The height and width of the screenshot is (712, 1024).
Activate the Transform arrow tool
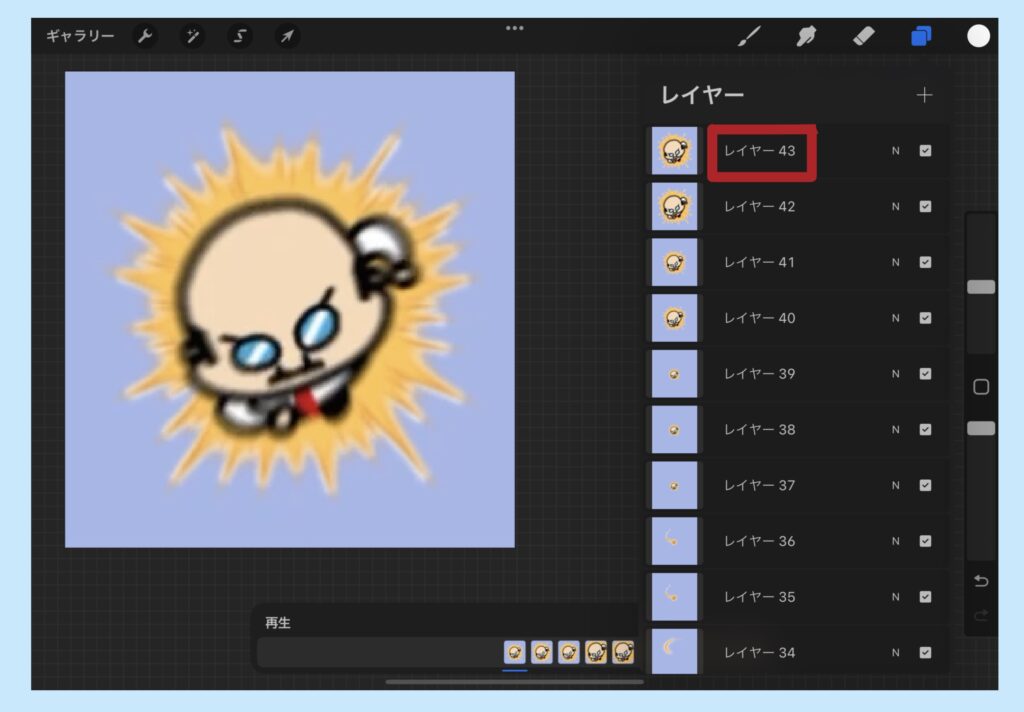[287, 36]
